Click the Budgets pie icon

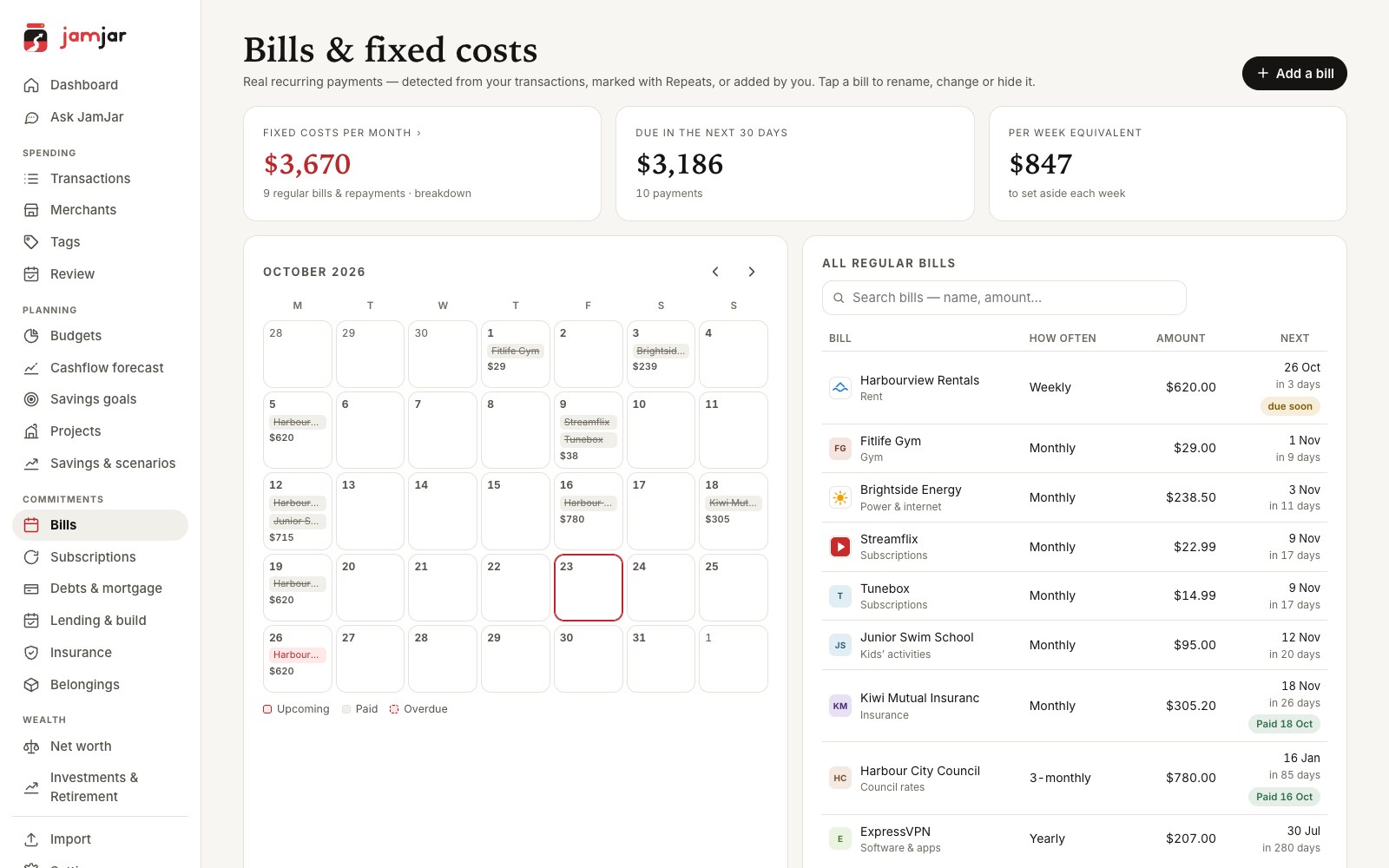point(31,336)
